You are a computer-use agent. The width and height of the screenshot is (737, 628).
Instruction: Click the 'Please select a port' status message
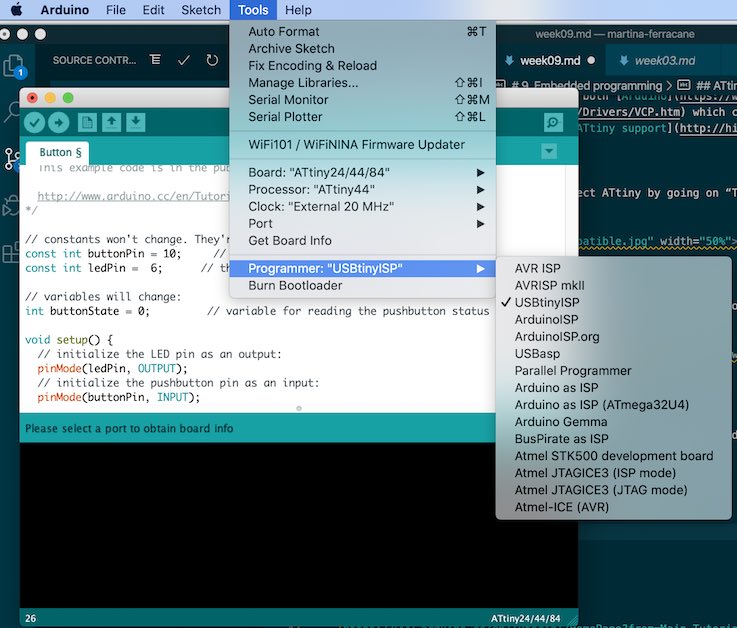pyautogui.click(x=129, y=428)
